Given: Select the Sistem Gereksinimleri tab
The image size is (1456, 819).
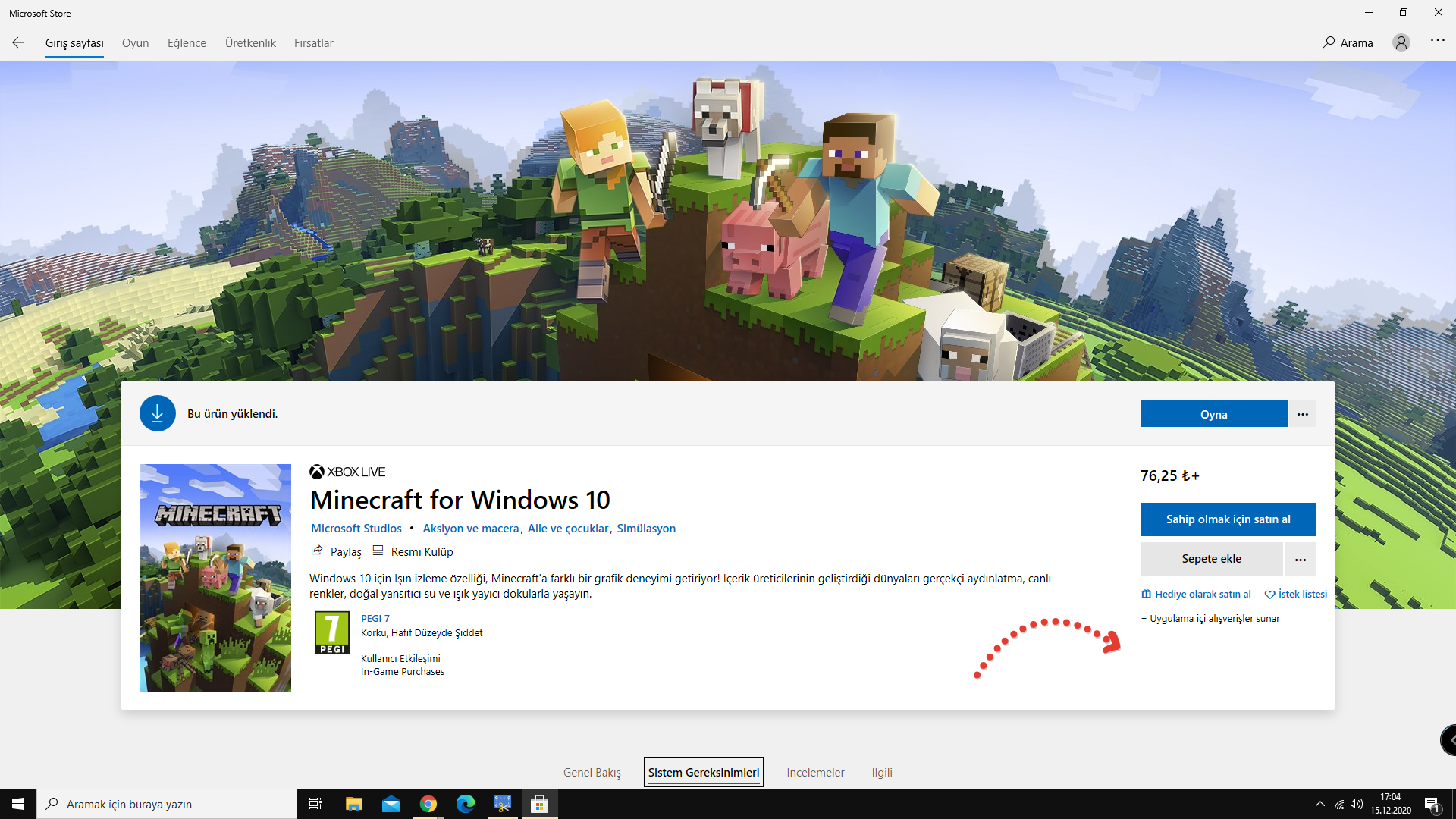Looking at the screenshot, I should [704, 772].
